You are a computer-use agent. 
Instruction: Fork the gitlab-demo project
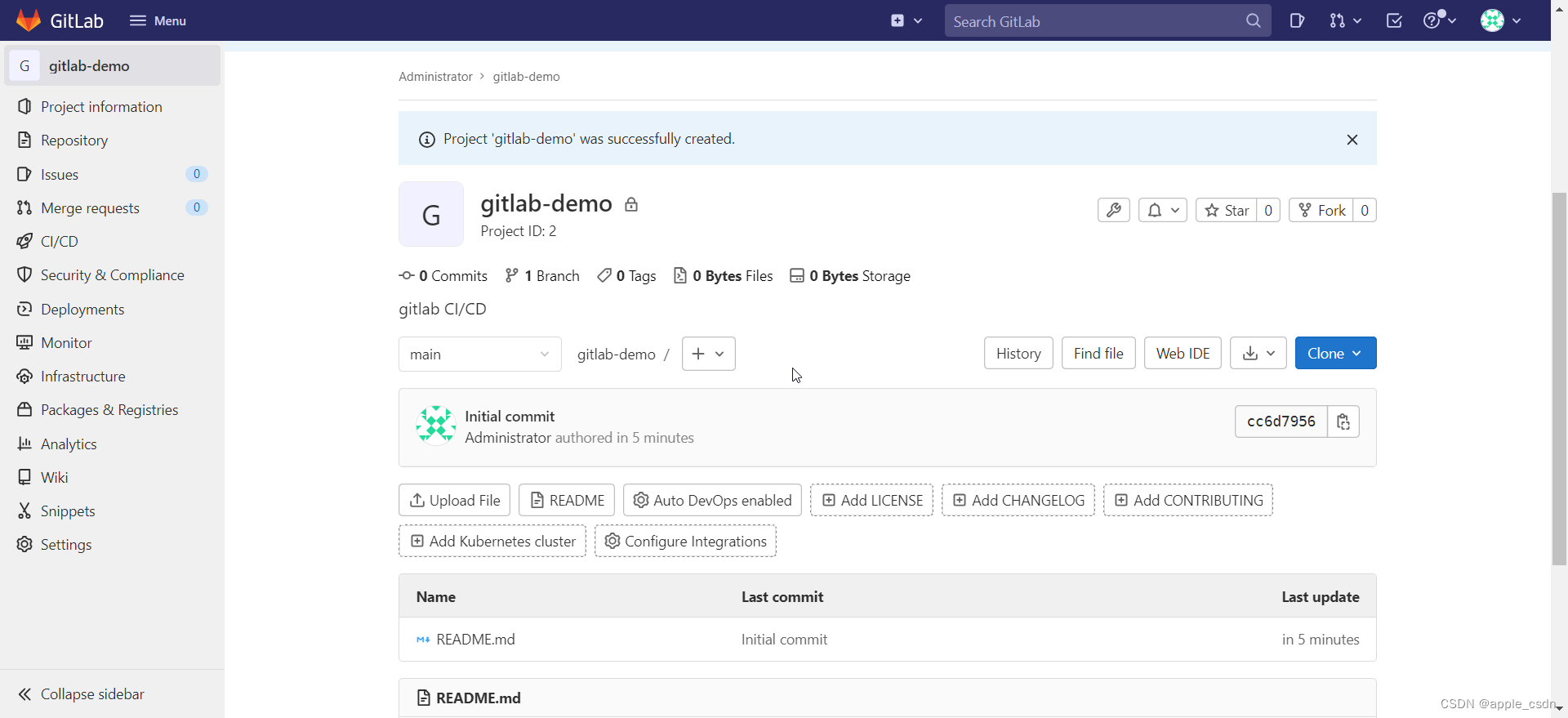(x=1321, y=210)
